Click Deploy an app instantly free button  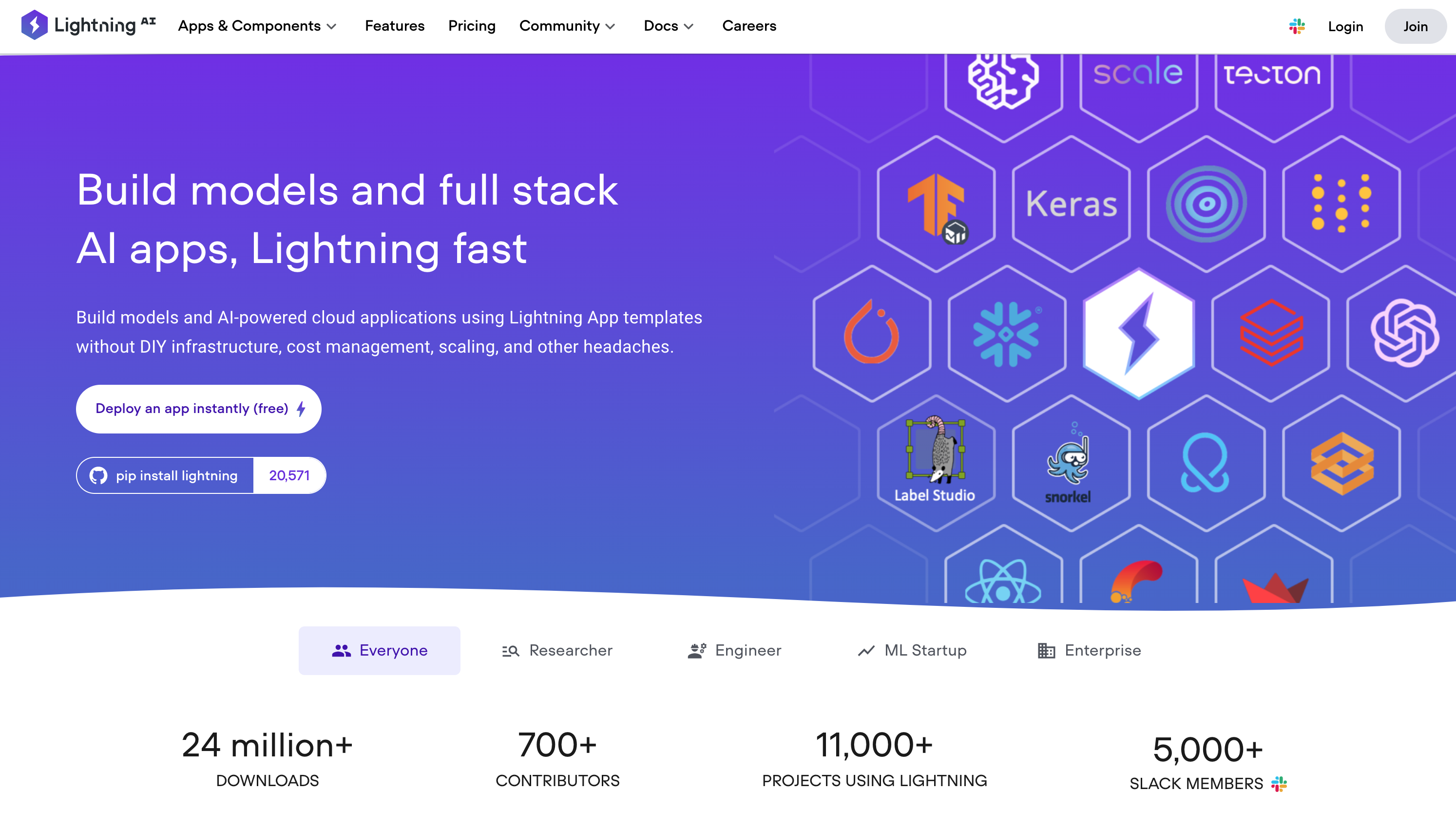pyautogui.click(x=199, y=408)
